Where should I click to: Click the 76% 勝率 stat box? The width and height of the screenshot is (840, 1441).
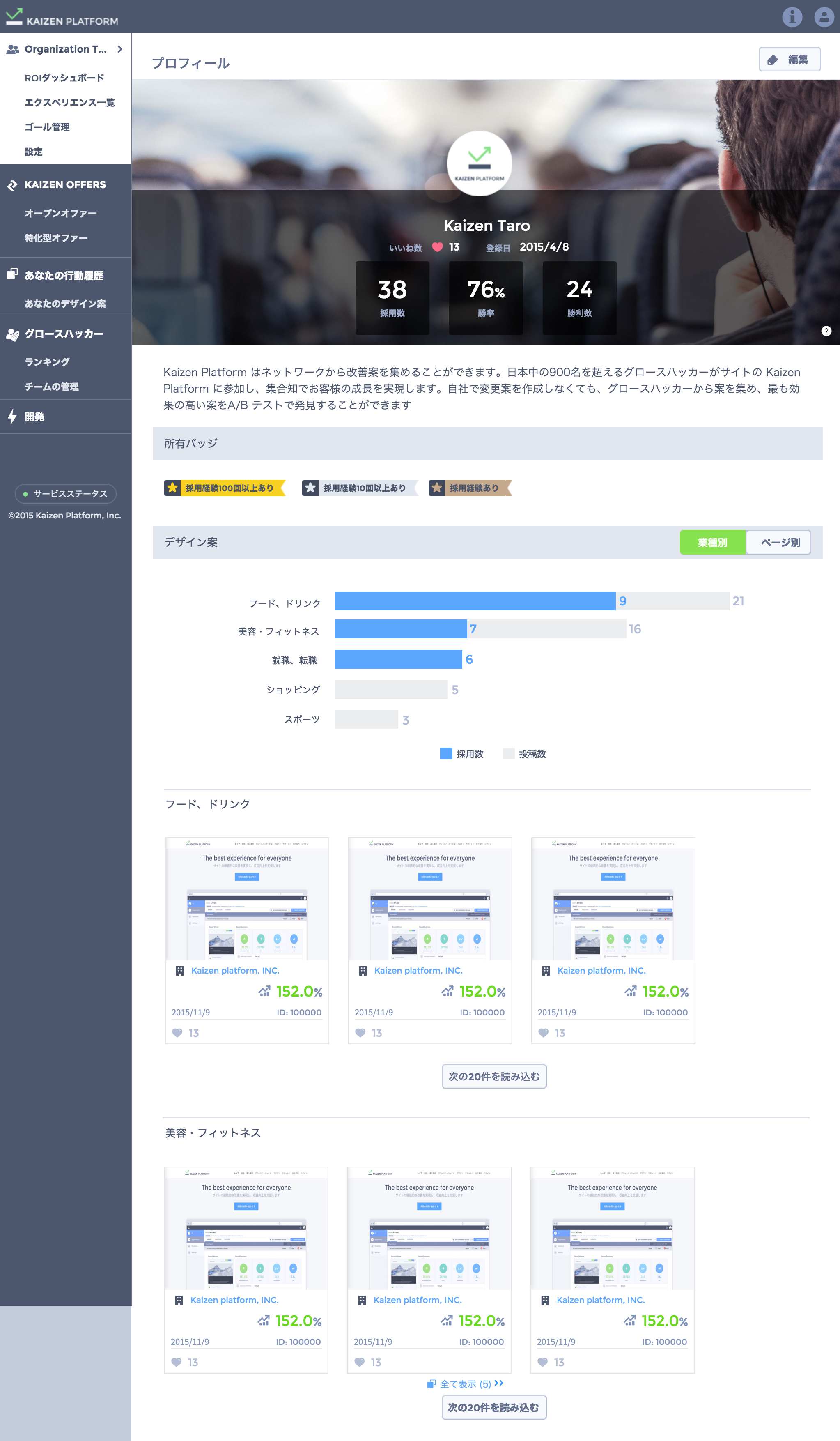tap(486, 298)
